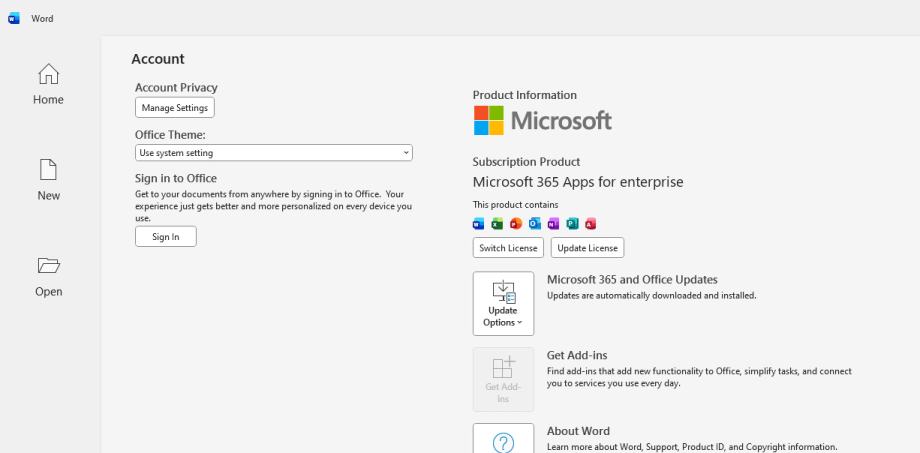Click the Outlook icon under product contents
Viewport: 920px width, 453px height.
534,223
